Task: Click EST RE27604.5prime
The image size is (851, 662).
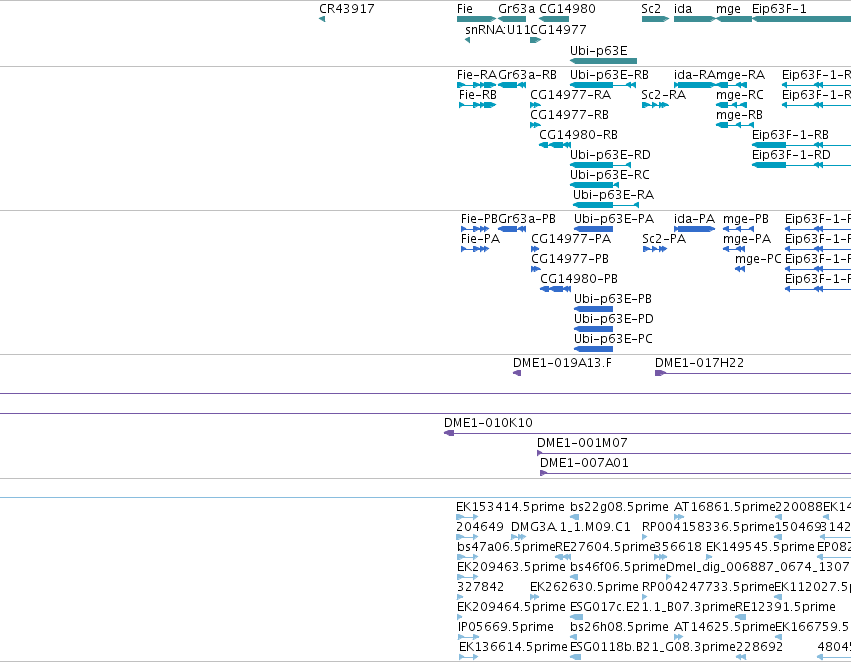Action: tap(605, 547)
